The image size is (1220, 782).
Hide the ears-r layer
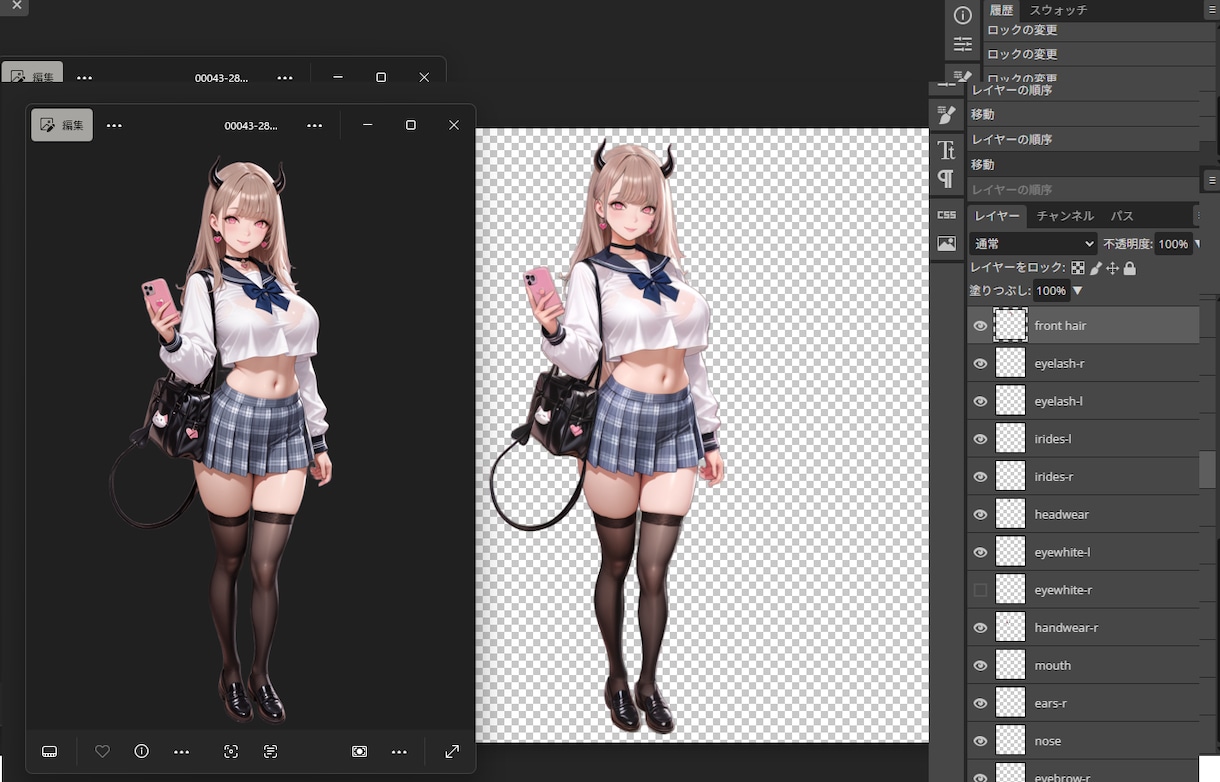click(x=980, y=703)
